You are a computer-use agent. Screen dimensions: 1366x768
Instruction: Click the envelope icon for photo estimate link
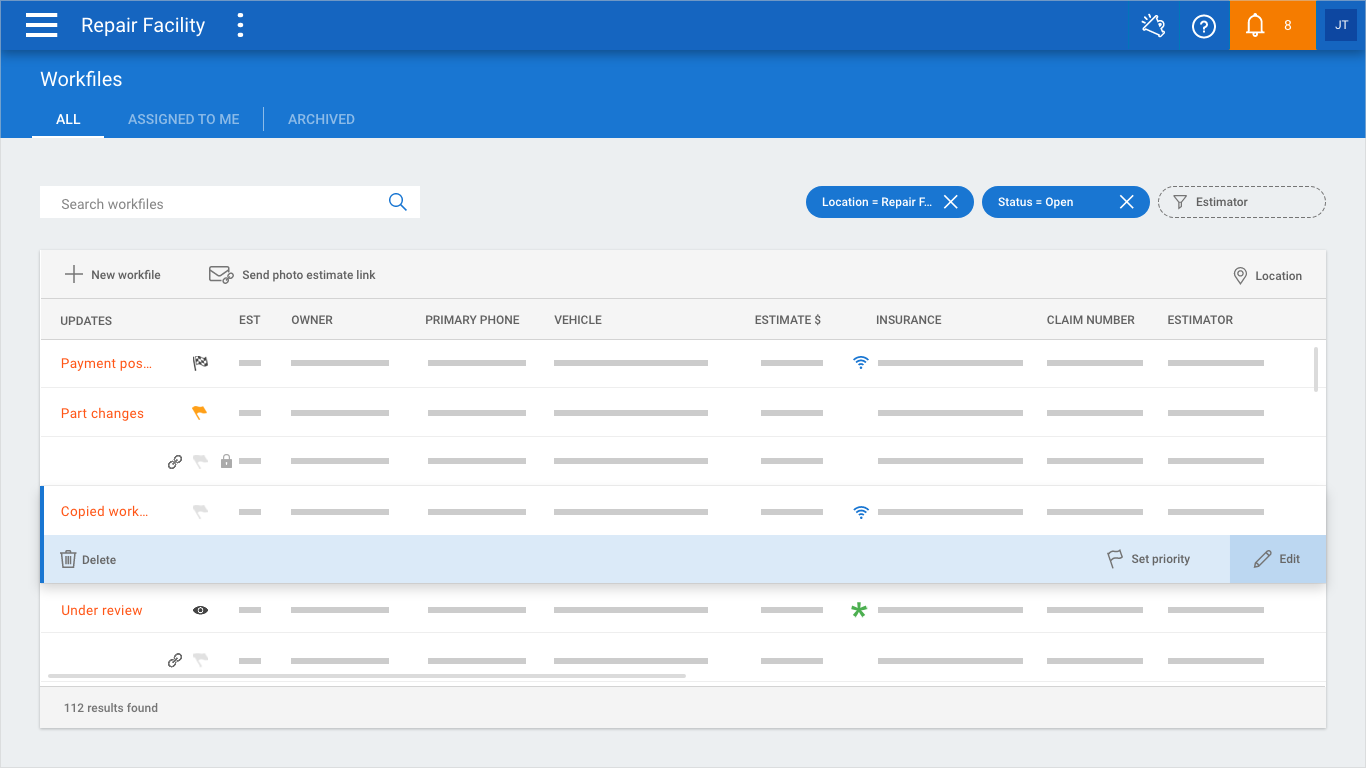pos(221,274)
